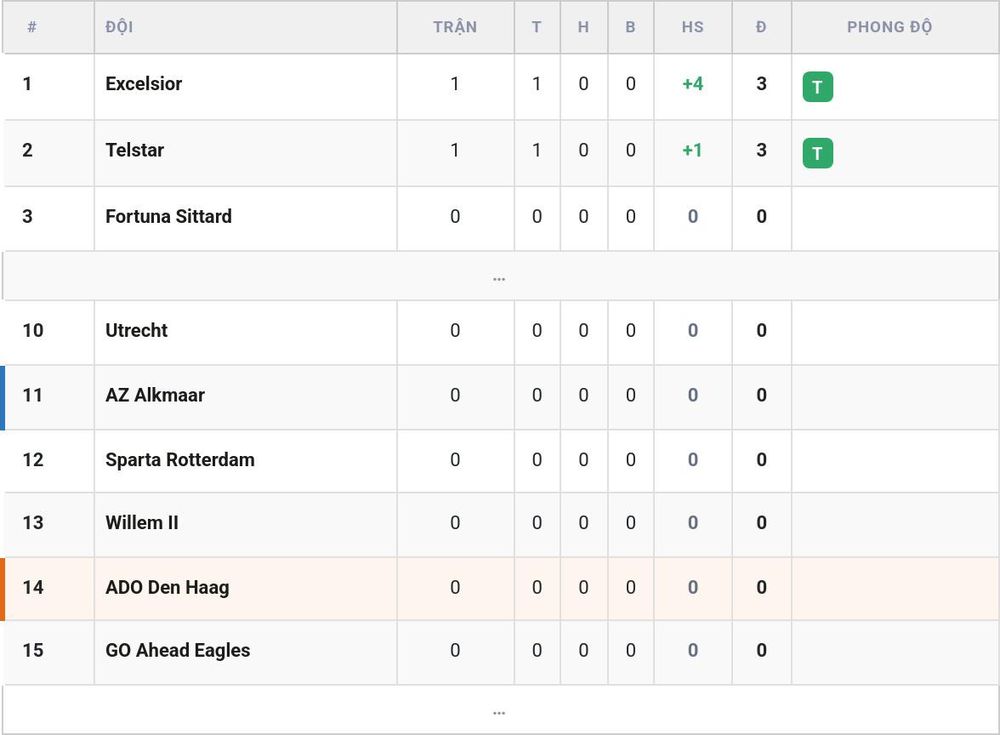Select the Utrecht team name
1000x735 pixels.
[x=136, y=330]
